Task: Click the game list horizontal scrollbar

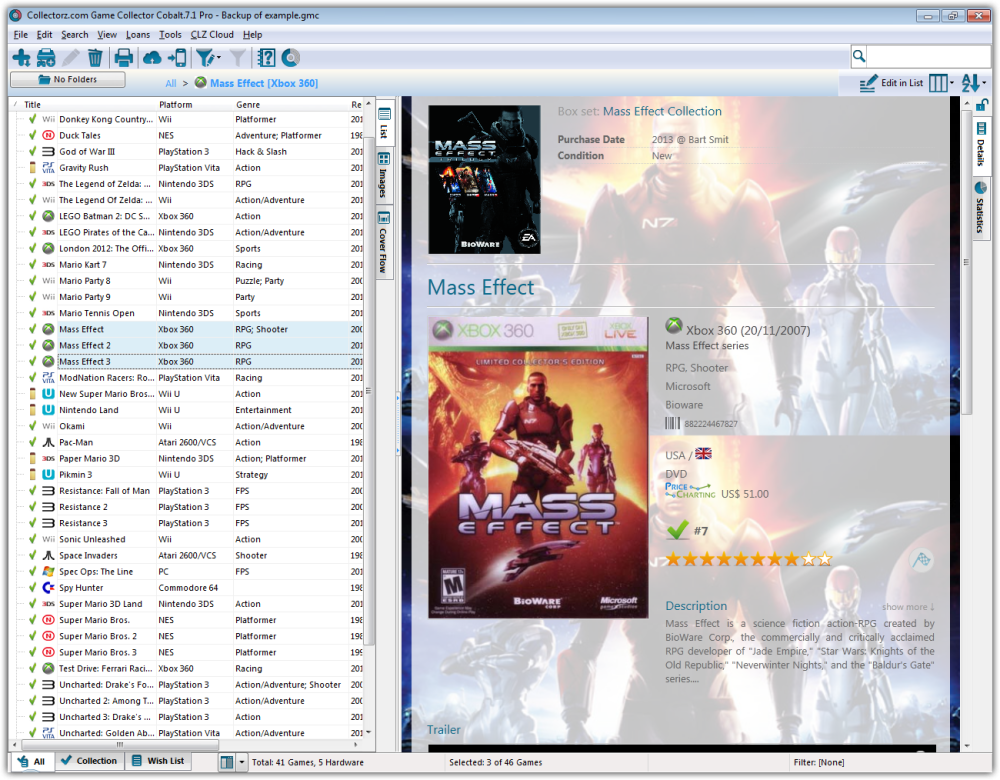Action: 120,744
